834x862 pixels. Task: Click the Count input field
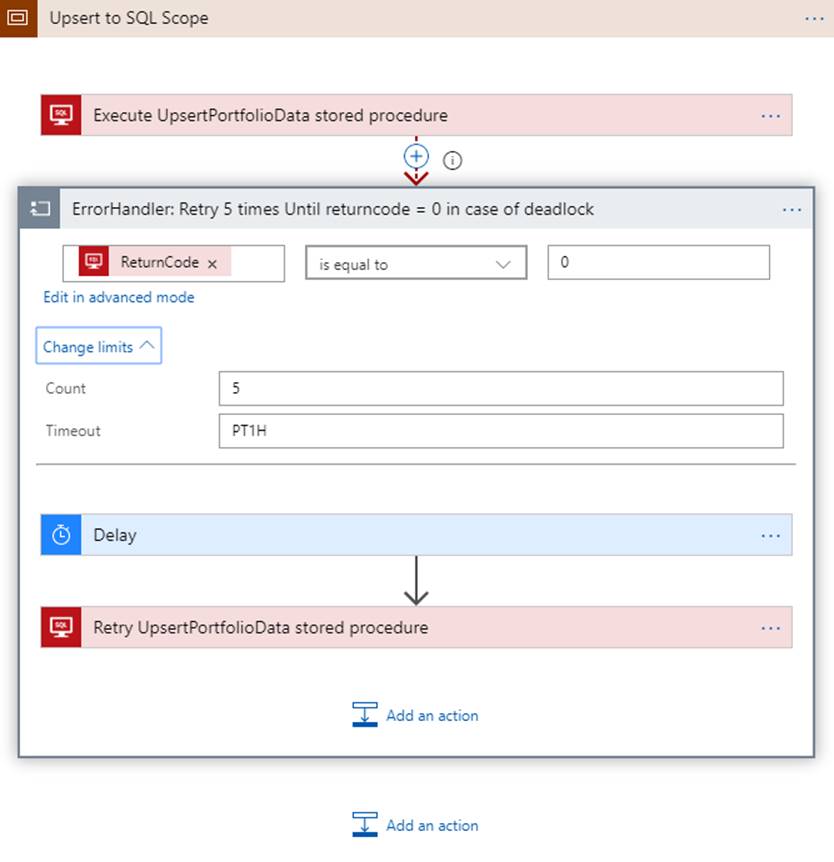click(500, 388)
